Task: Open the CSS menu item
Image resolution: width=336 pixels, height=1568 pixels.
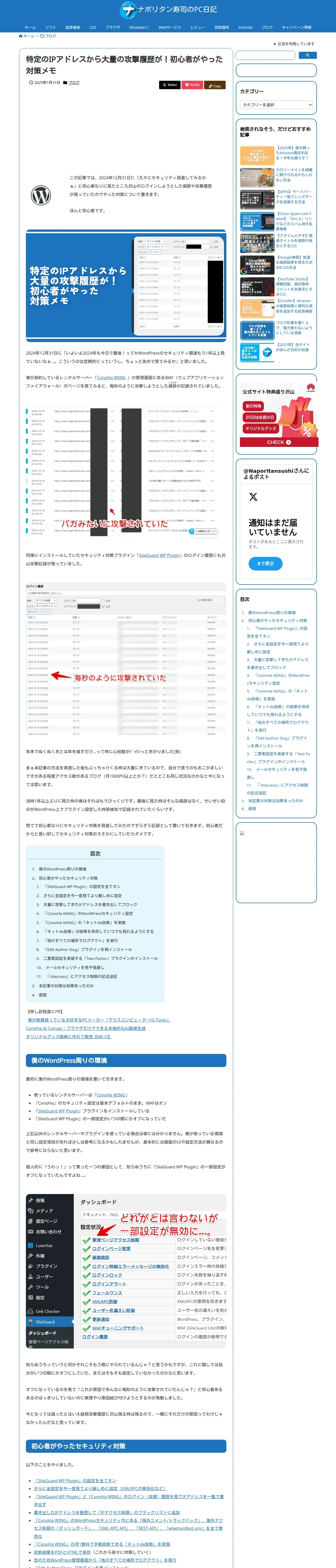Action: coord(93,27)
